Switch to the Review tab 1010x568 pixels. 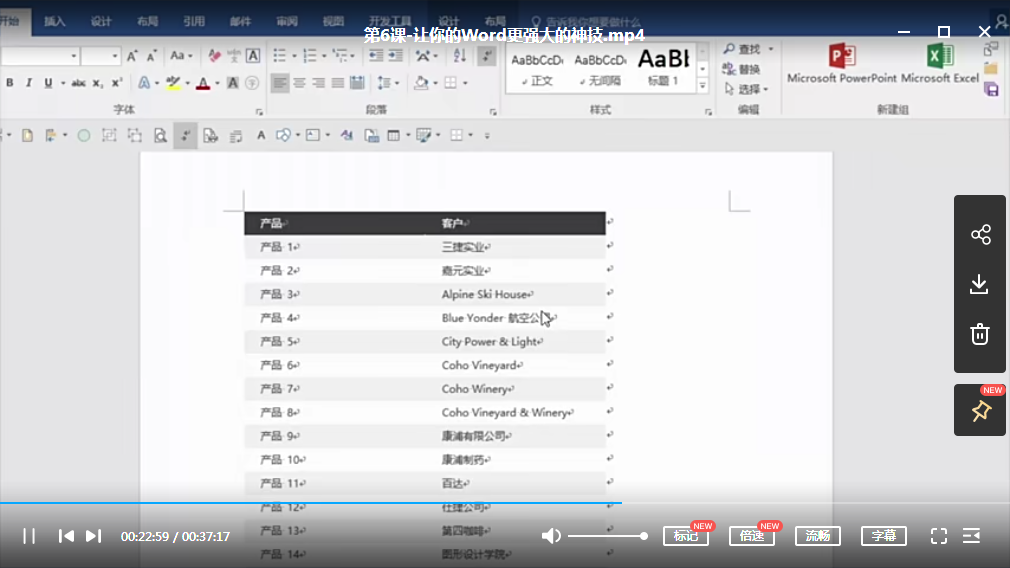pyautogui.click(x=287, y=21)
